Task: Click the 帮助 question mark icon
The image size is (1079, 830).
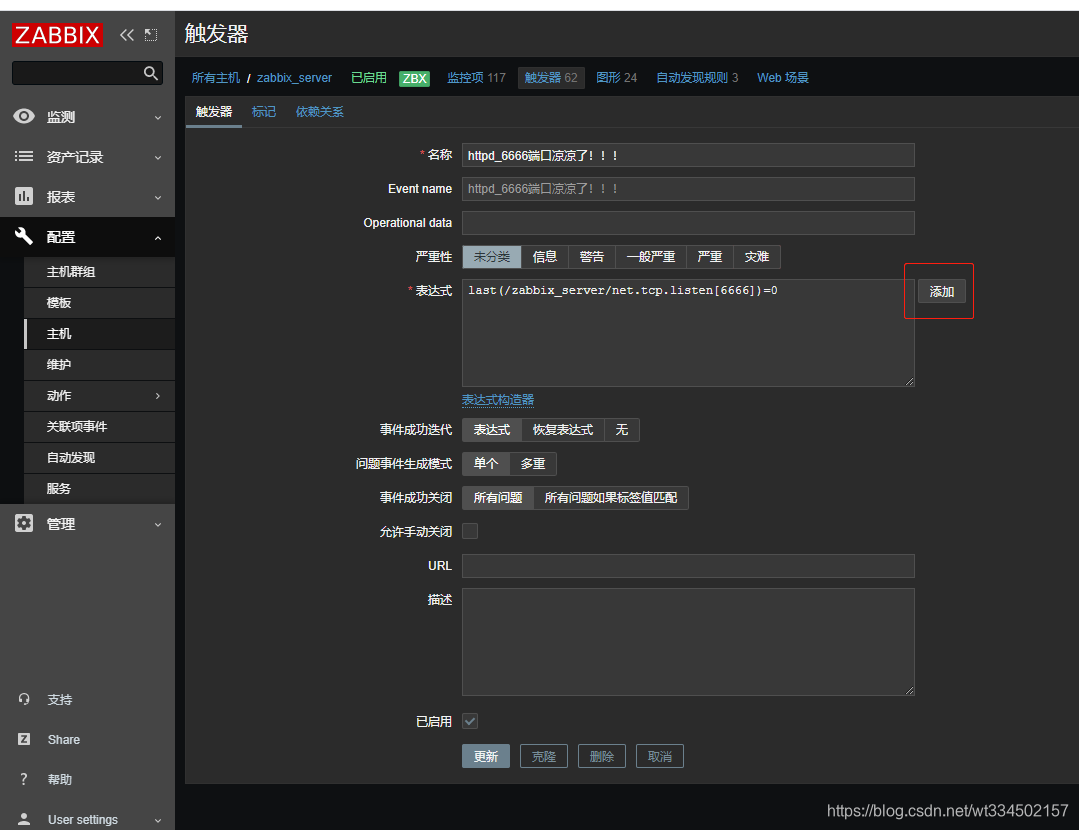Action: (24, 779)
